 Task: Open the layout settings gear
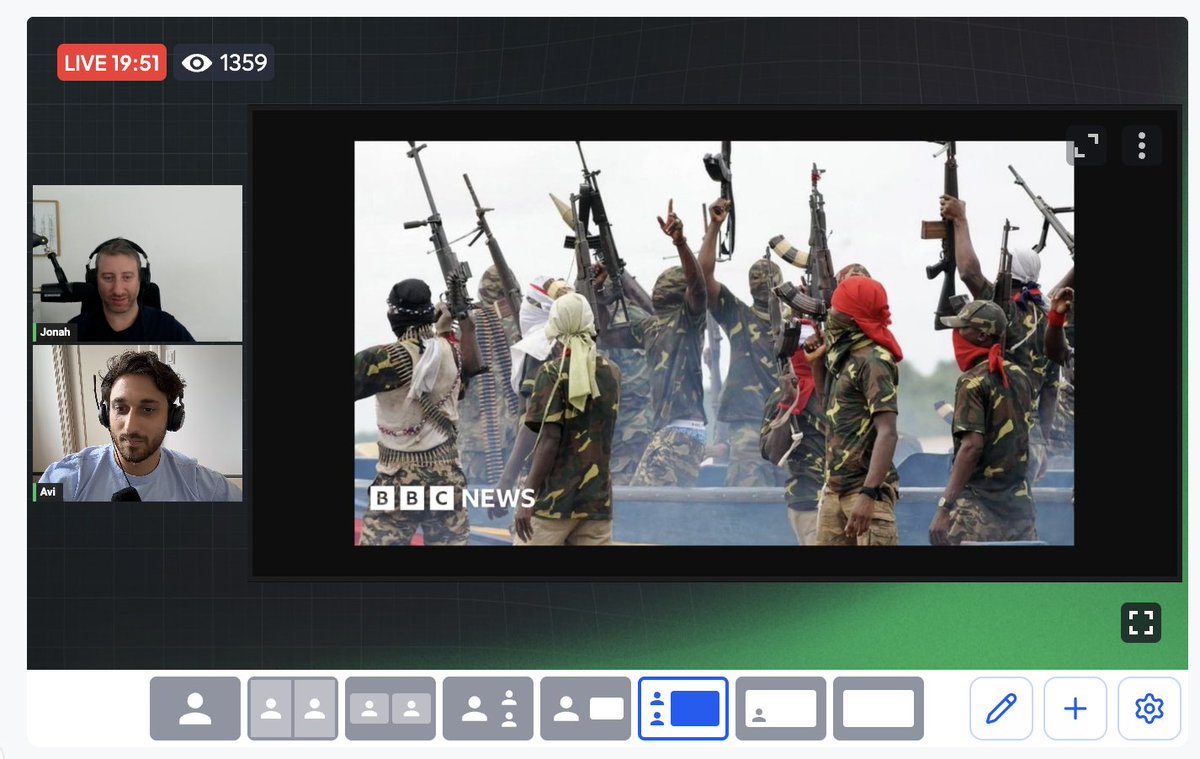(1149, 708)
